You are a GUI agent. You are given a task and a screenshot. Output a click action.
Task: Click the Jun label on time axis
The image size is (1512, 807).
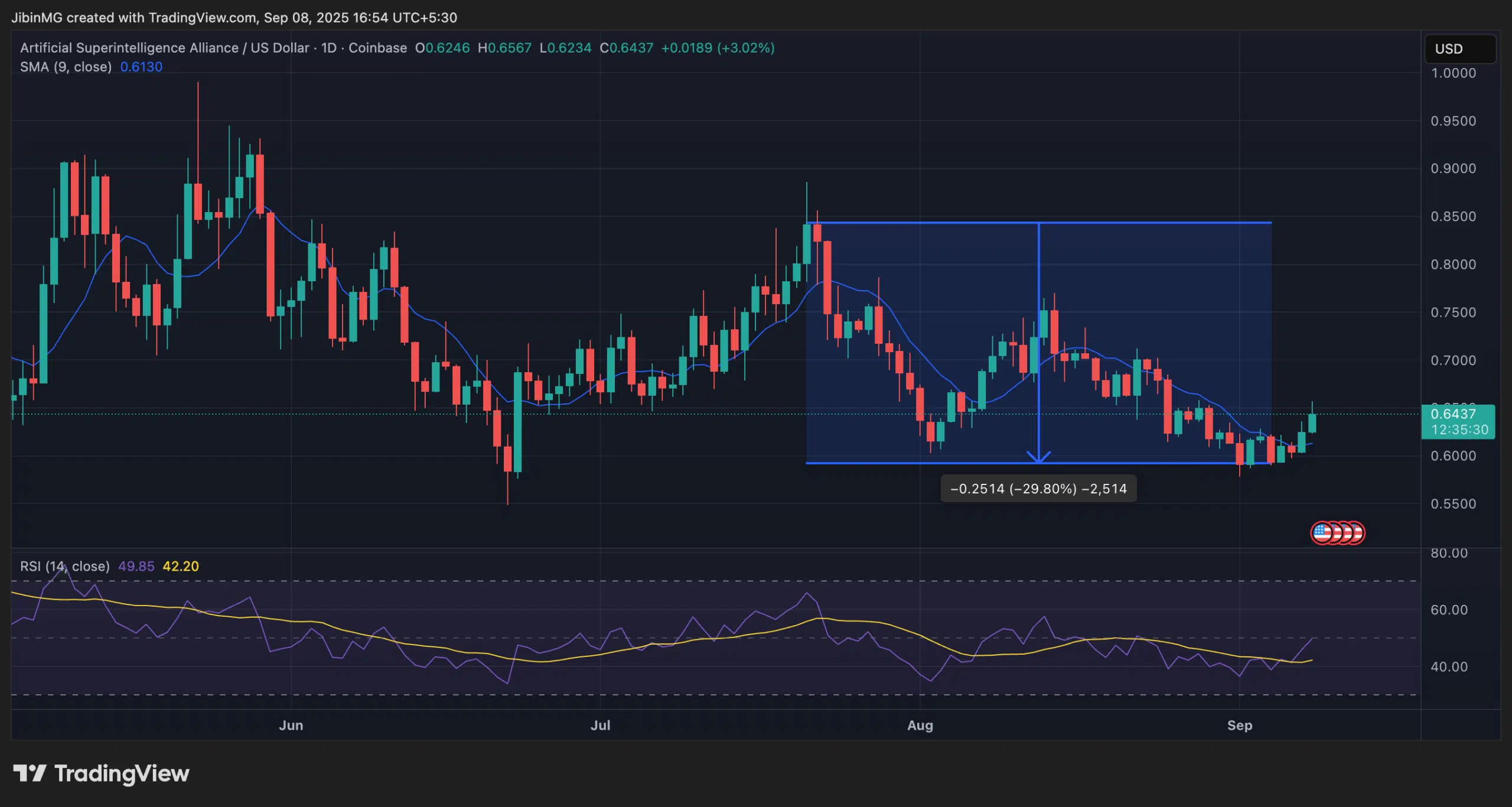coord(291,725)
